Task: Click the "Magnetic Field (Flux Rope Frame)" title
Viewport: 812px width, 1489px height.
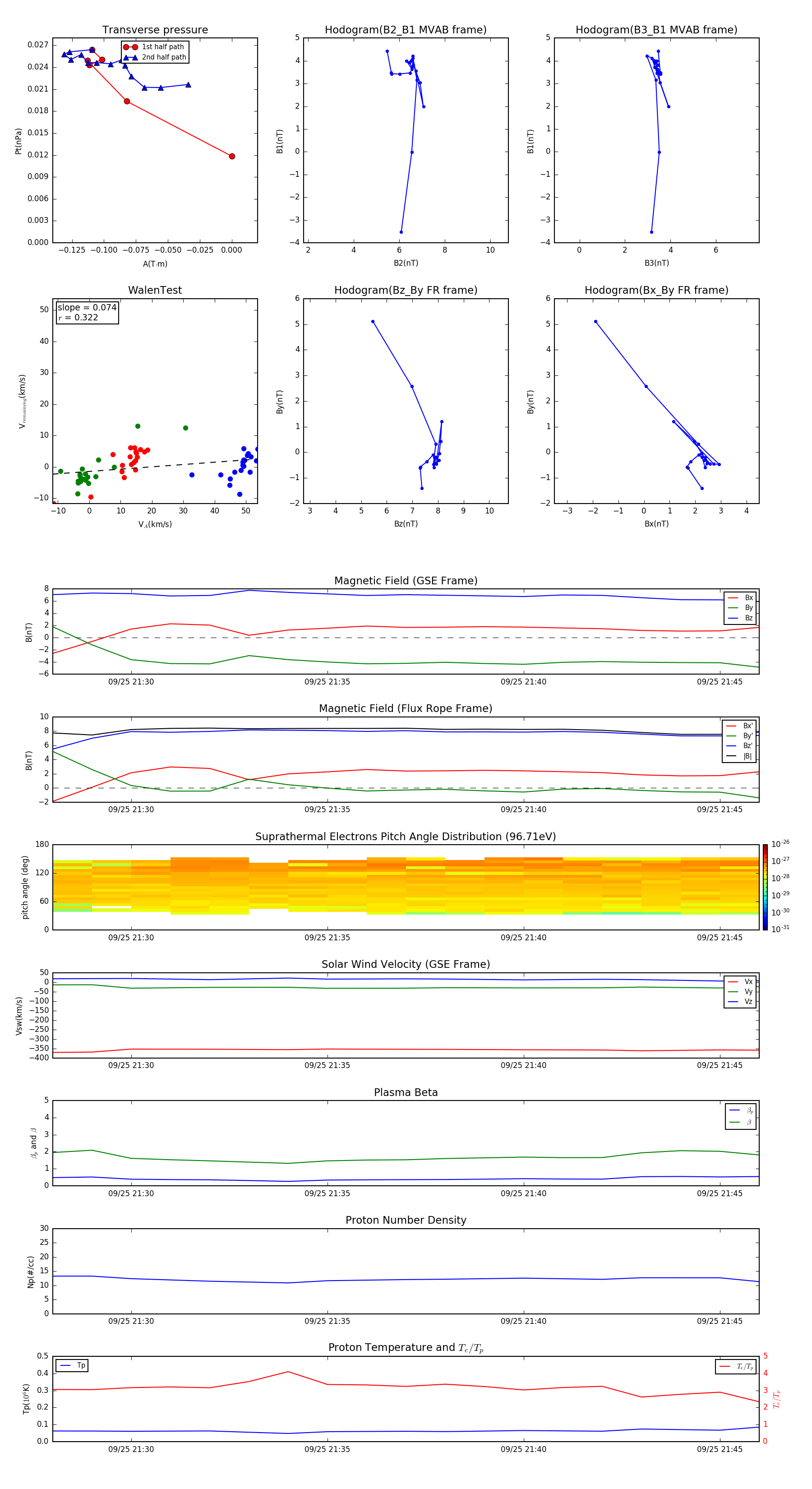Action: point(406,709)
